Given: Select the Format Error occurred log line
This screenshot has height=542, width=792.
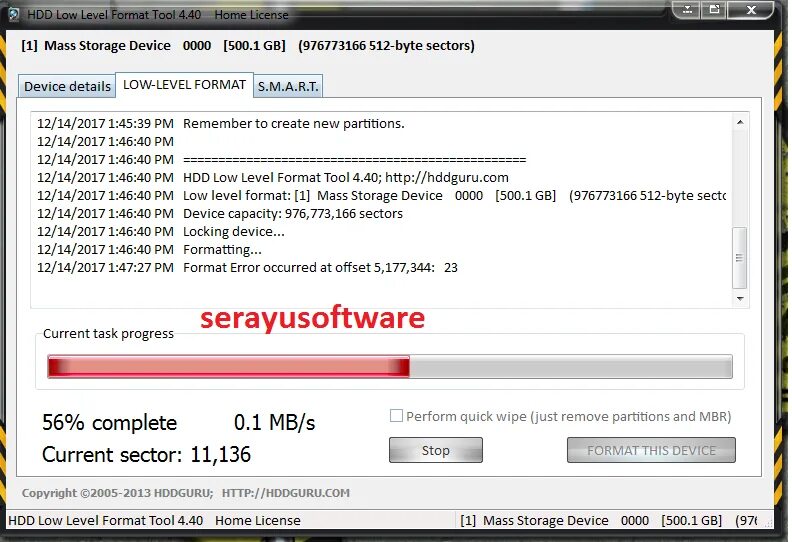Looking at the screenshot, I should pyautogui.click(x=248, y=268).
